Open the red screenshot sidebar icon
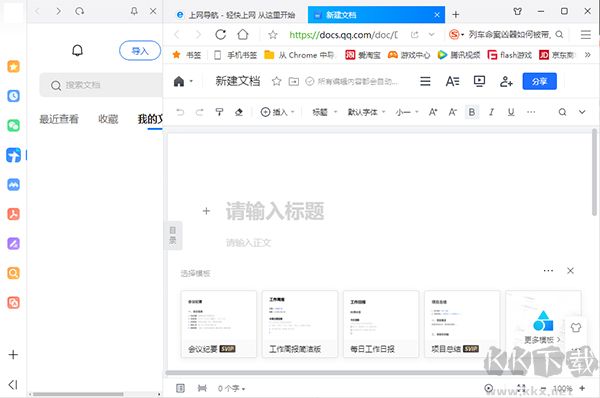The height and width of the screenshot is (398, 600). coord(13,303)
